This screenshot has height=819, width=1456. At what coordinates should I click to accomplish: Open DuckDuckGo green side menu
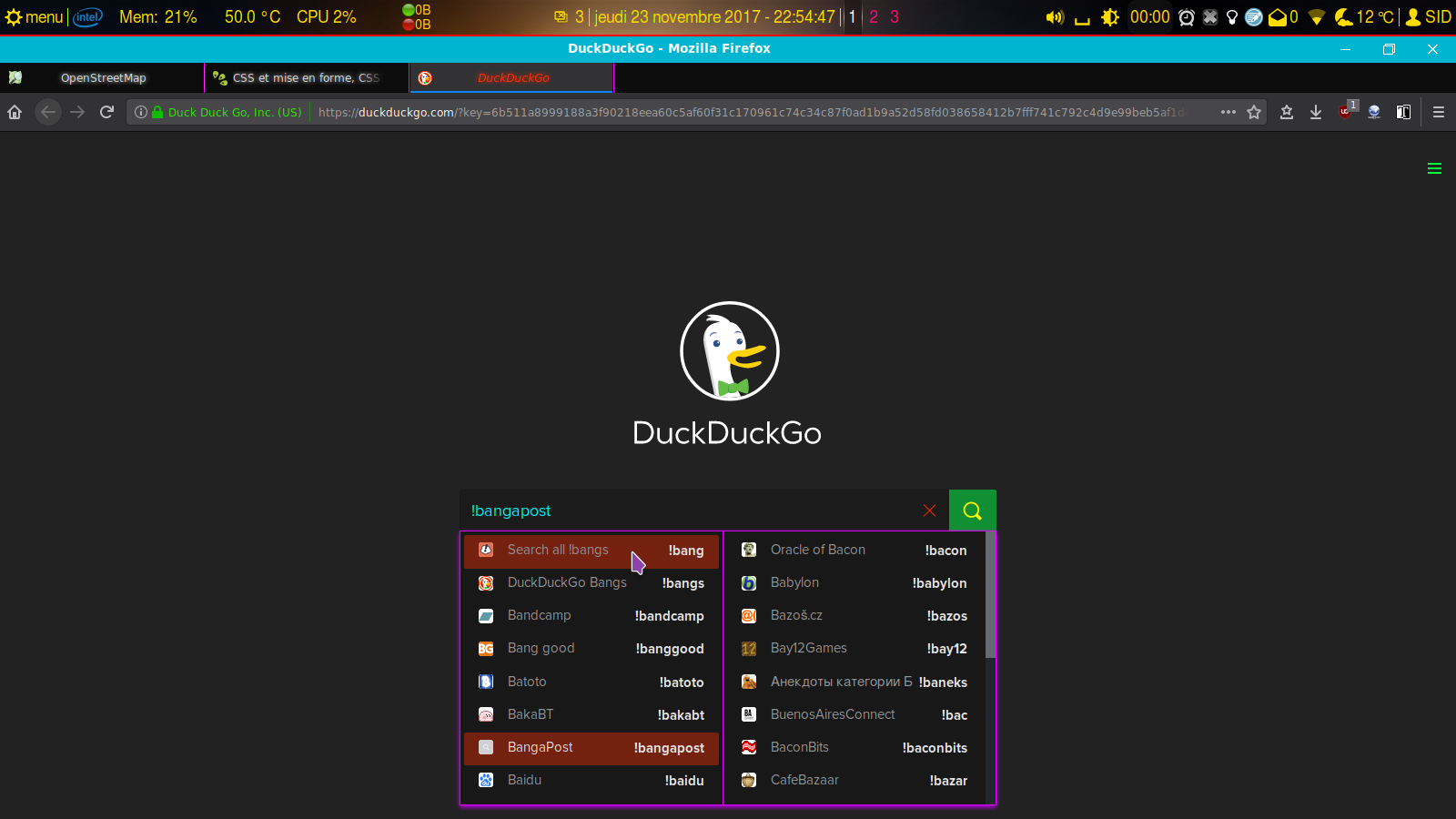pyautogui.click(x=1434, y=168)
